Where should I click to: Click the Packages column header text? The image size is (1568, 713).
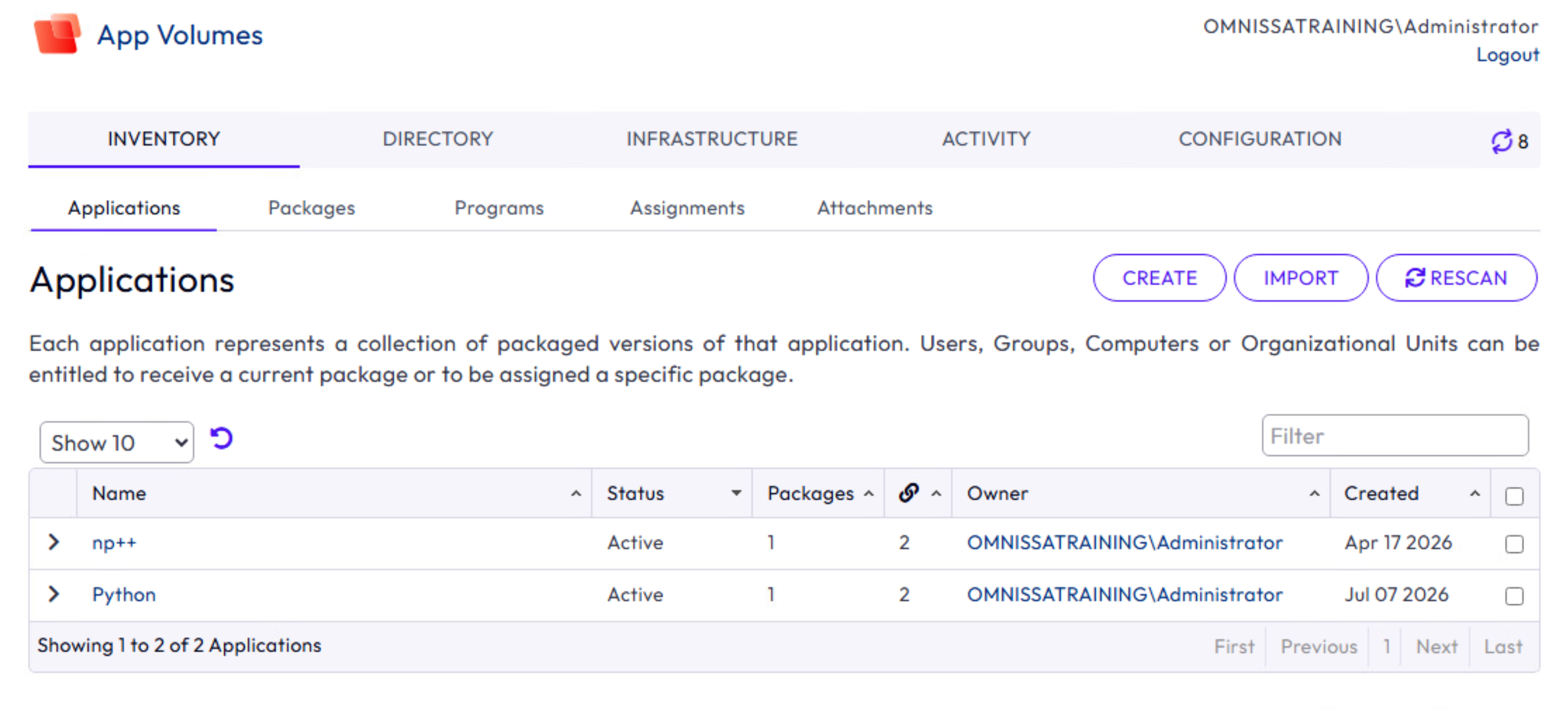coord(811,493)
